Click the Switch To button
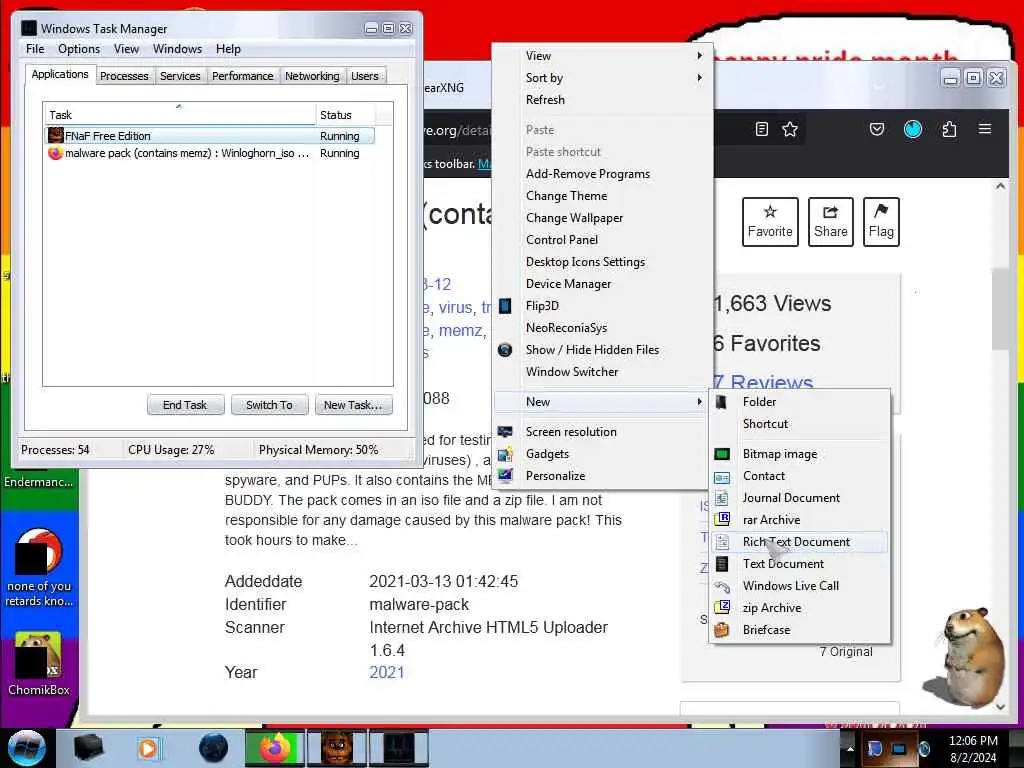1024x768 pixels. tap(269, 405)
